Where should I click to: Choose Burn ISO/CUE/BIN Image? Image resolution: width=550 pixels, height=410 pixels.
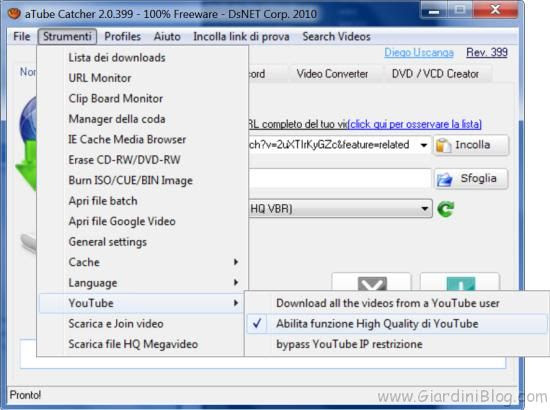pyautogui.click(x=141, y=180)
